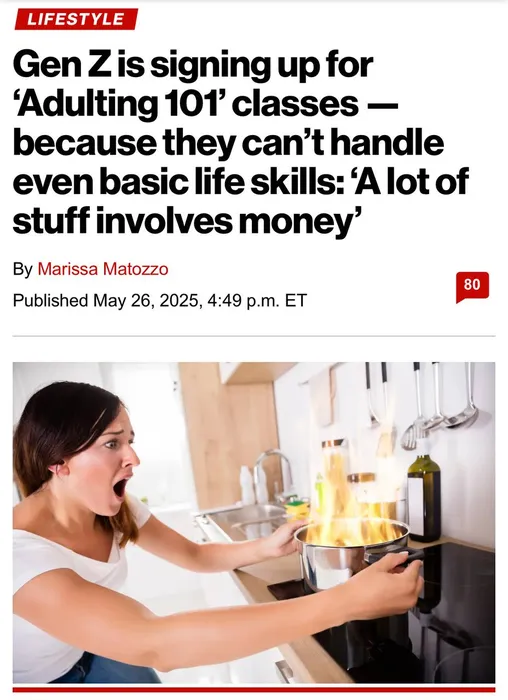Click the '4:49 p.m. ET' timestamp
The width and height of the screenshot is (508, 700).
[x=258, y=300]
